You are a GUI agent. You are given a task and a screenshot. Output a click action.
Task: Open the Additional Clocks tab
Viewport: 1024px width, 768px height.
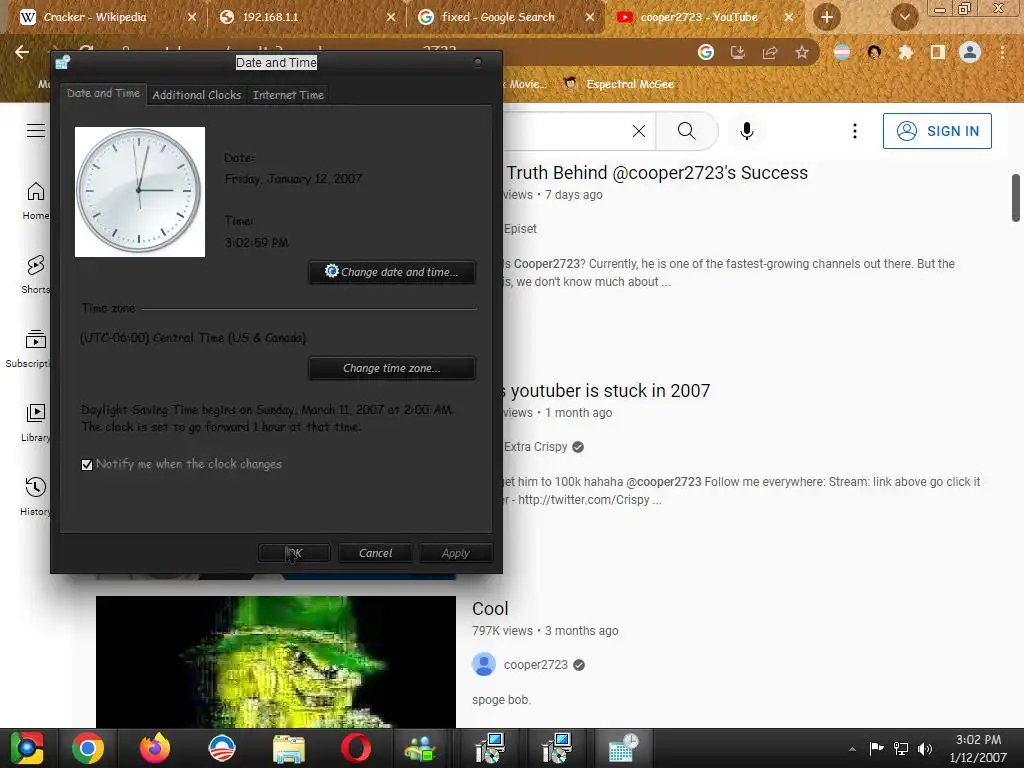[x=197, y=95]
